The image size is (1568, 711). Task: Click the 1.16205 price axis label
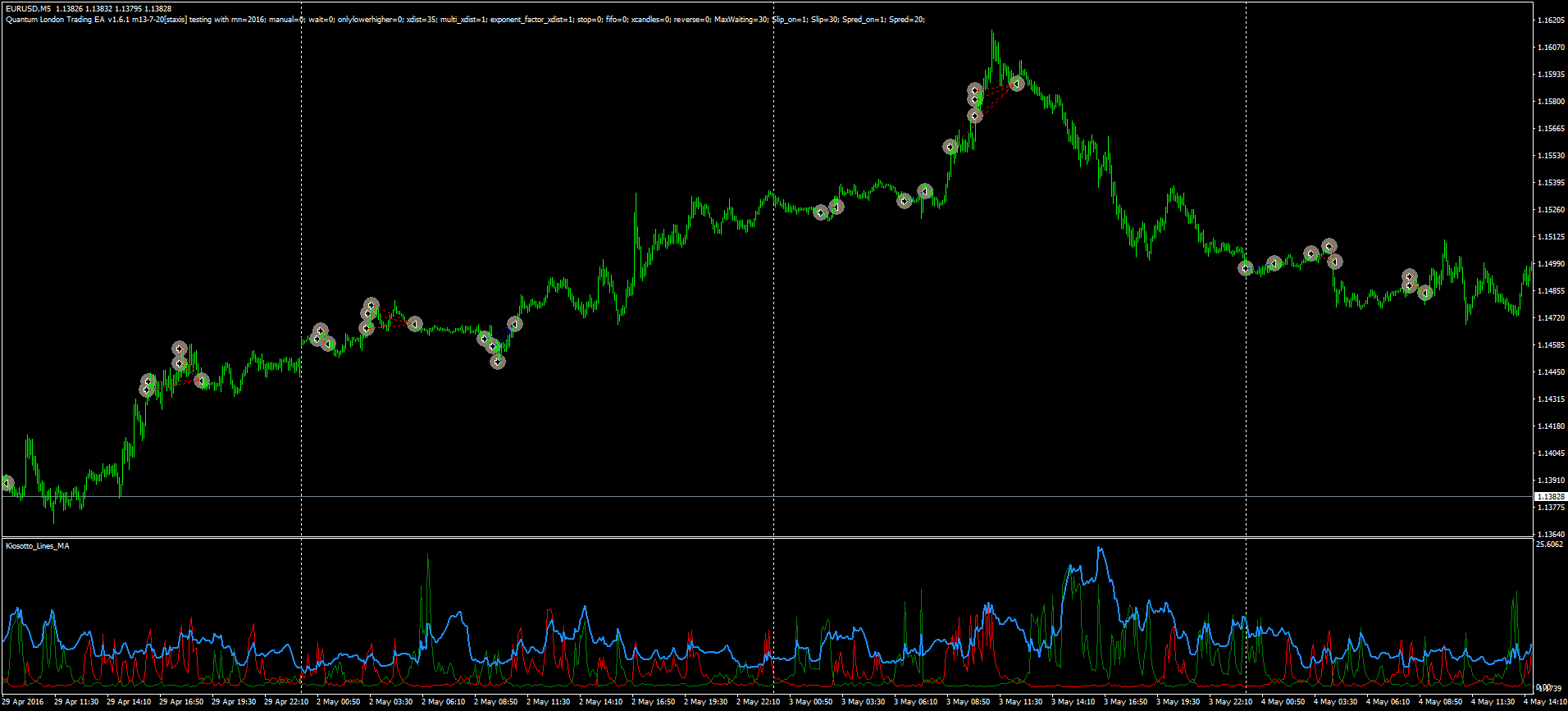point(1549,21)
